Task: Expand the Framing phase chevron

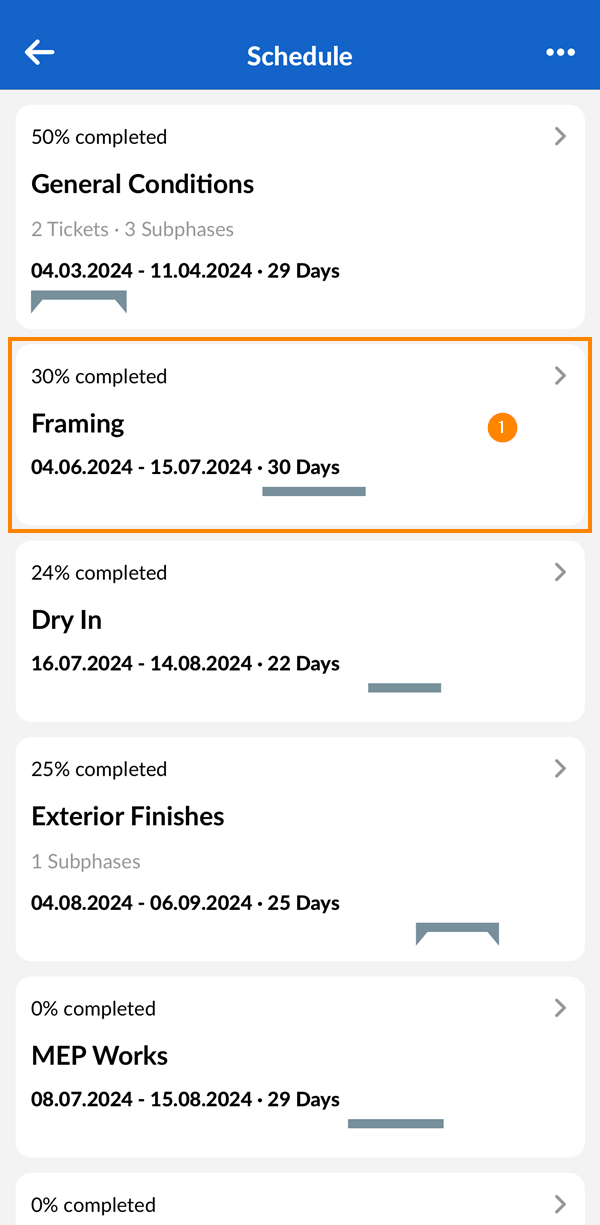Action: coord(560,376)
